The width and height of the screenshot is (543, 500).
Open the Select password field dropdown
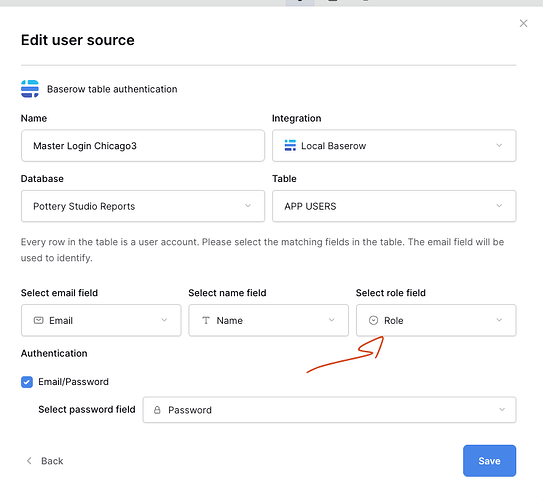coord(329,410)
